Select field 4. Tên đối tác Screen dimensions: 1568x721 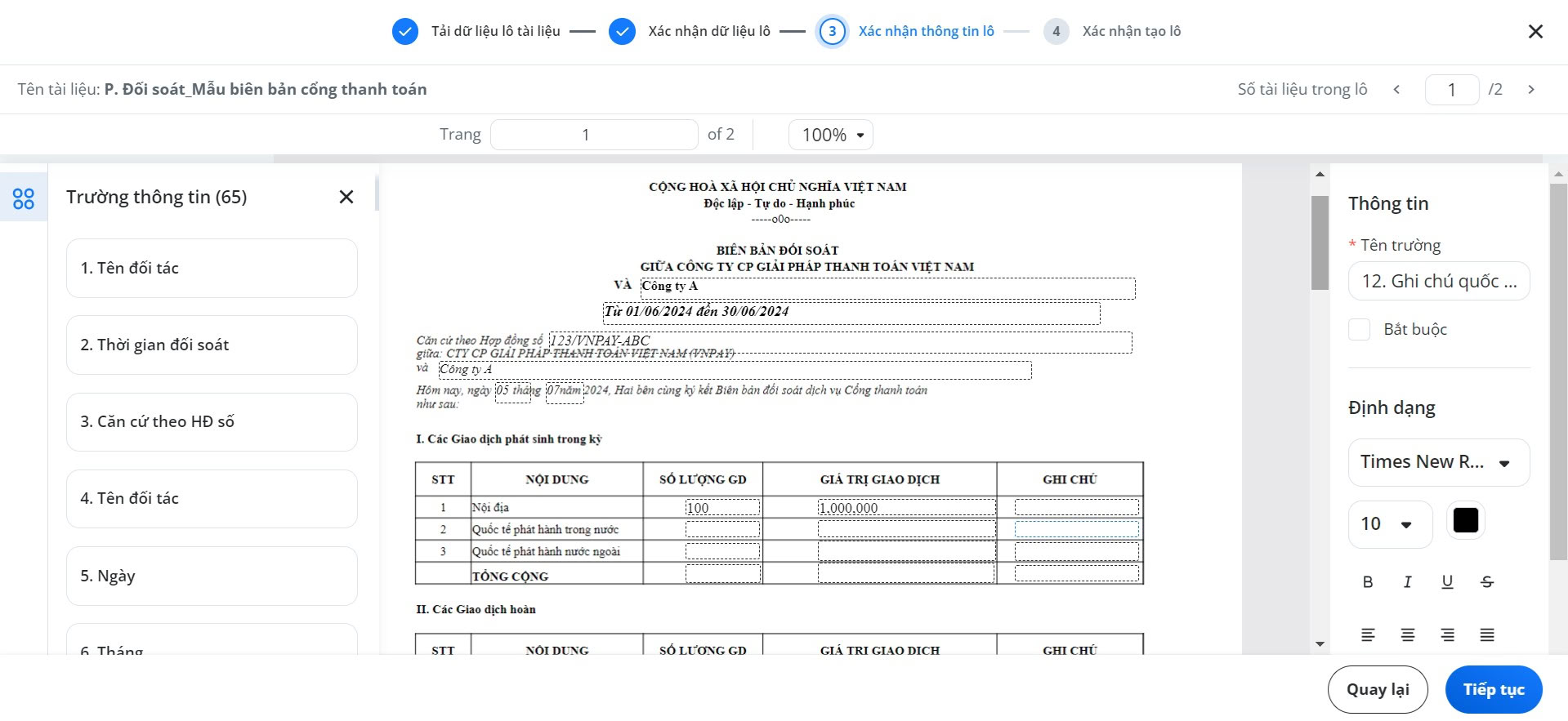pyautogui.click(x=212, y=499)
